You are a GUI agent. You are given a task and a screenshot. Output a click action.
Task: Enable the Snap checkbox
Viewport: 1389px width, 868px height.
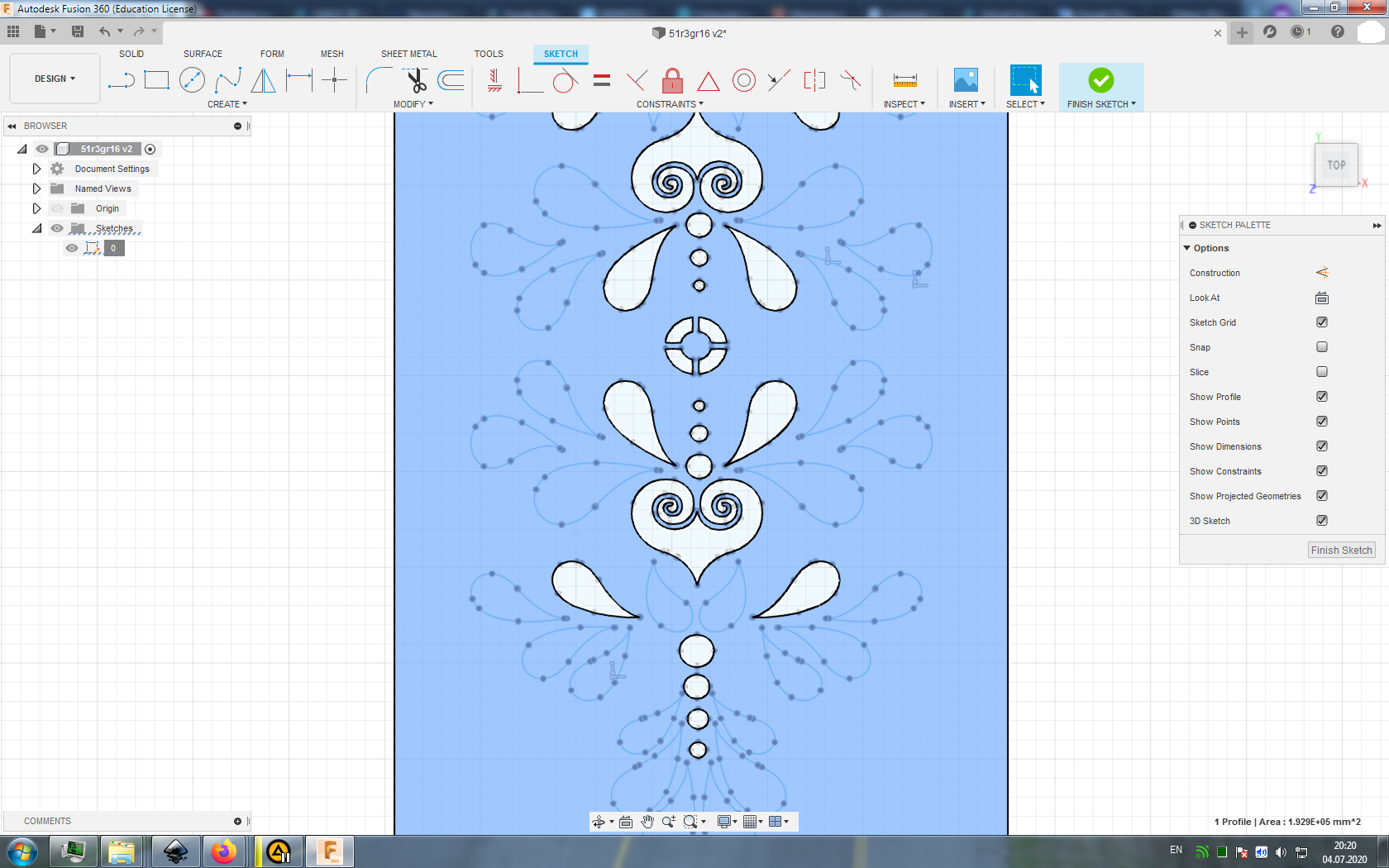pyautogui.click(x=1322, y=347)
